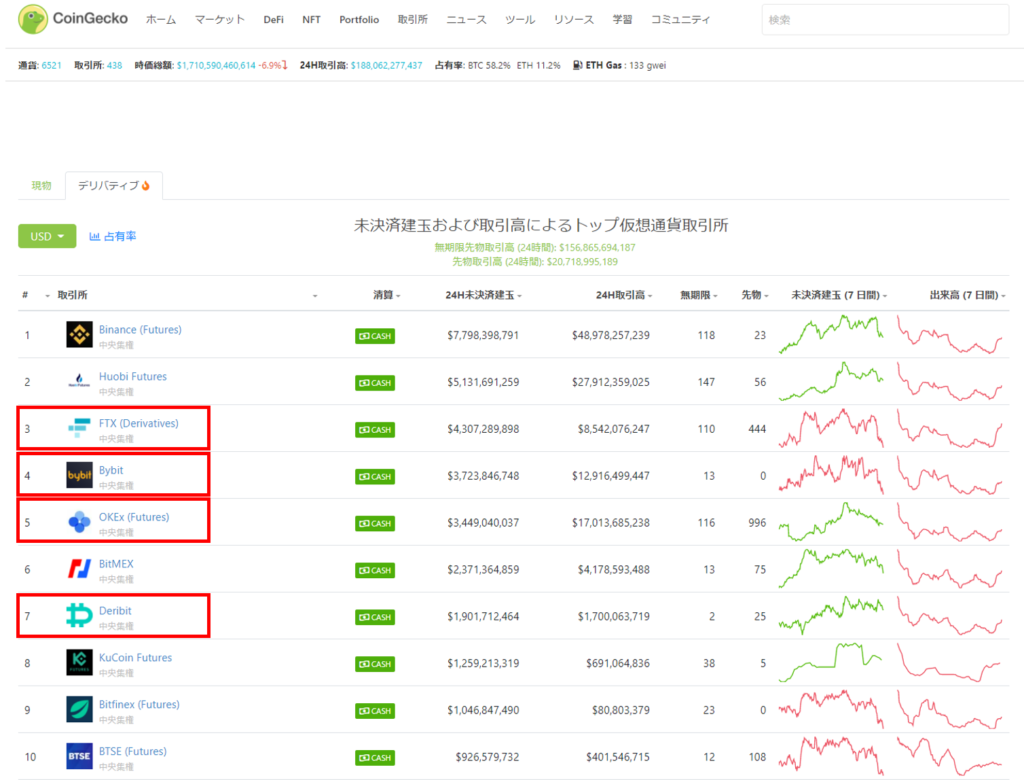The image size is (1024, 780).
Task: Switch to the 現物 spot tab
Action: [41, 186]
